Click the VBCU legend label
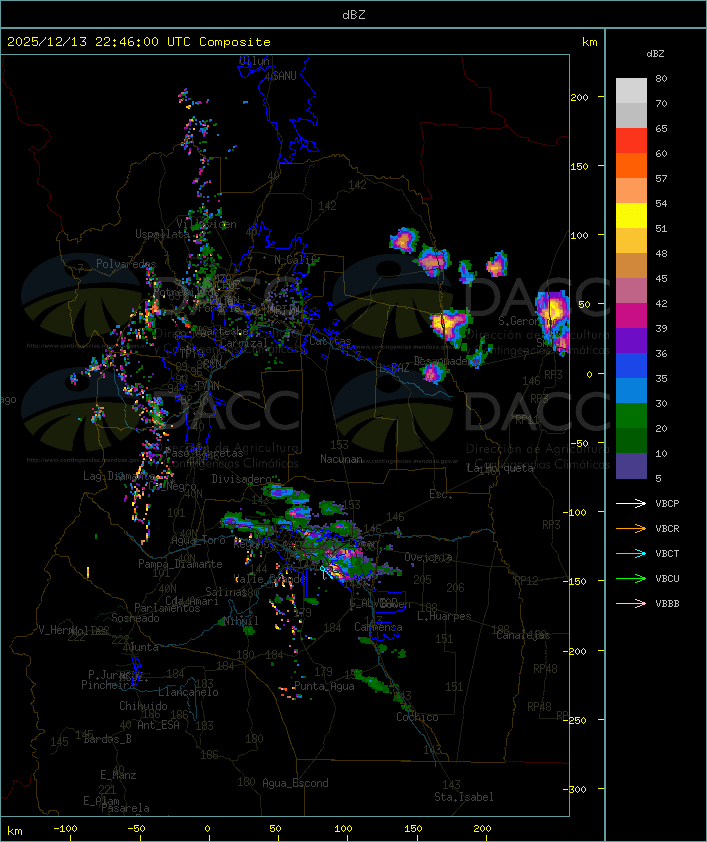The image size is (707, 842). point(667,578)
